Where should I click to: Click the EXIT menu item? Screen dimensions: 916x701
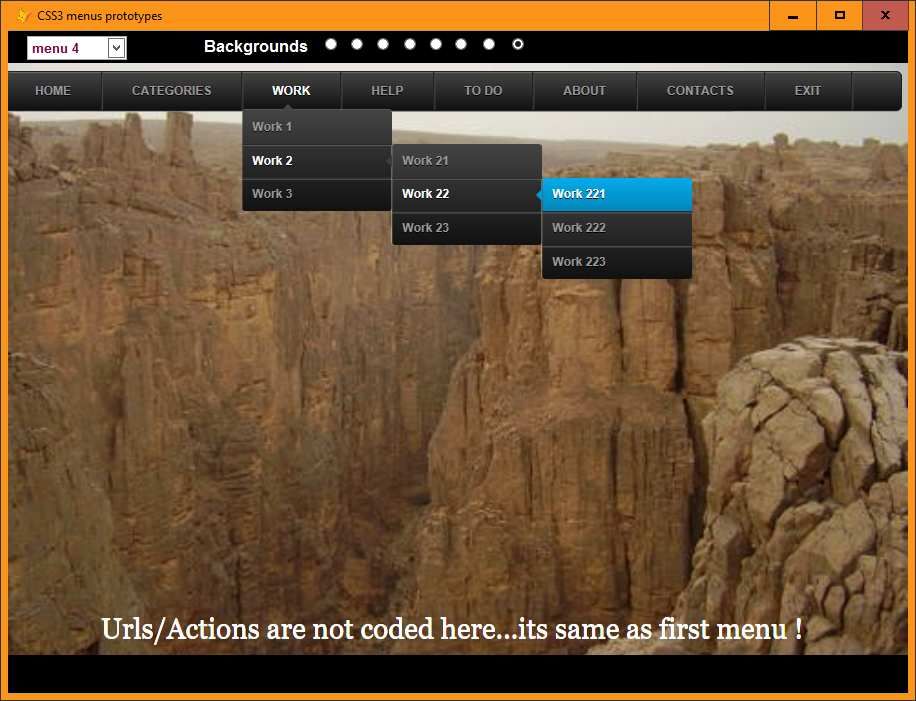(x=808, y=90)
